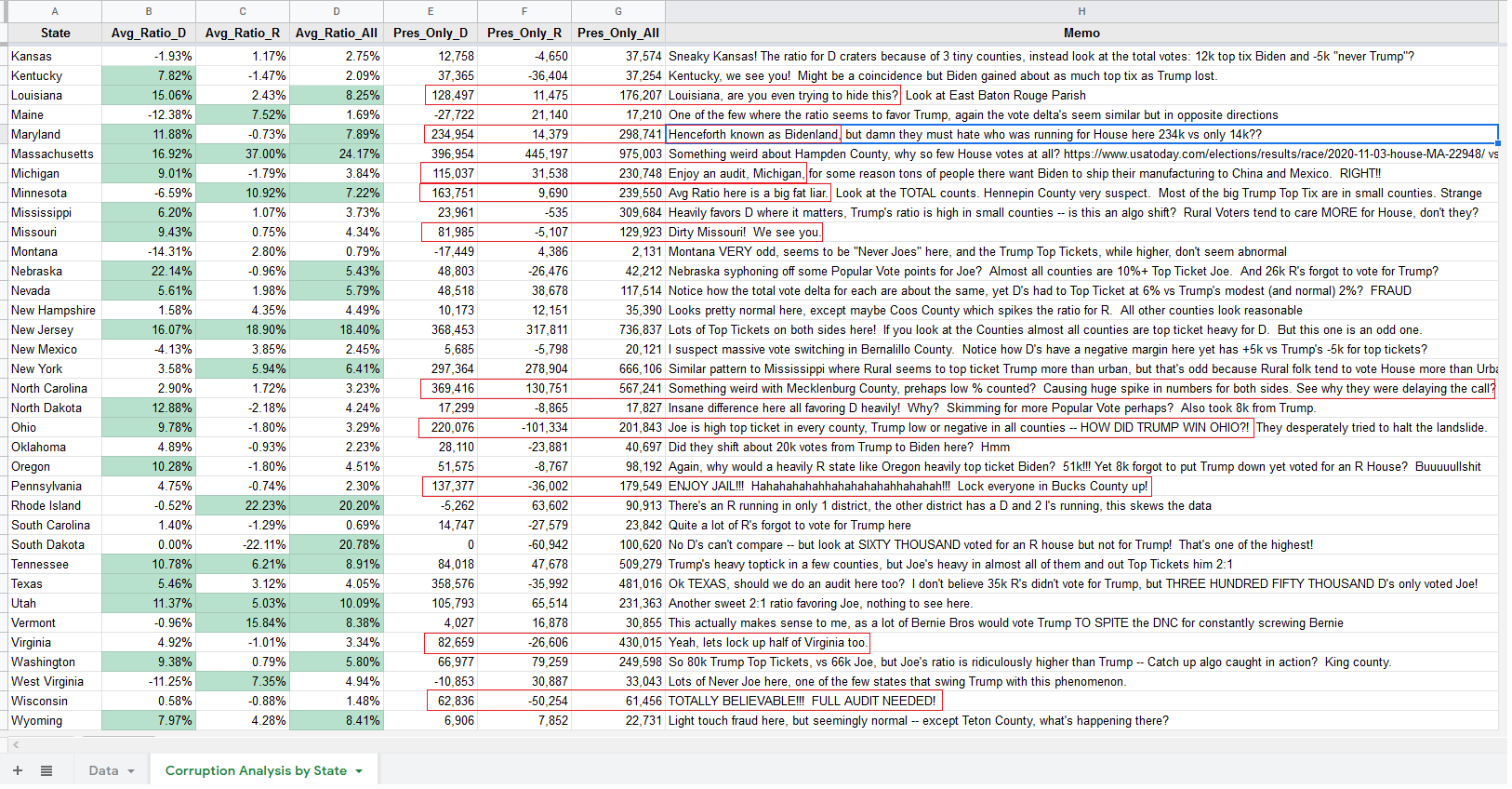Click the State header cell
1512x789 pixels.
click(55, 33)
